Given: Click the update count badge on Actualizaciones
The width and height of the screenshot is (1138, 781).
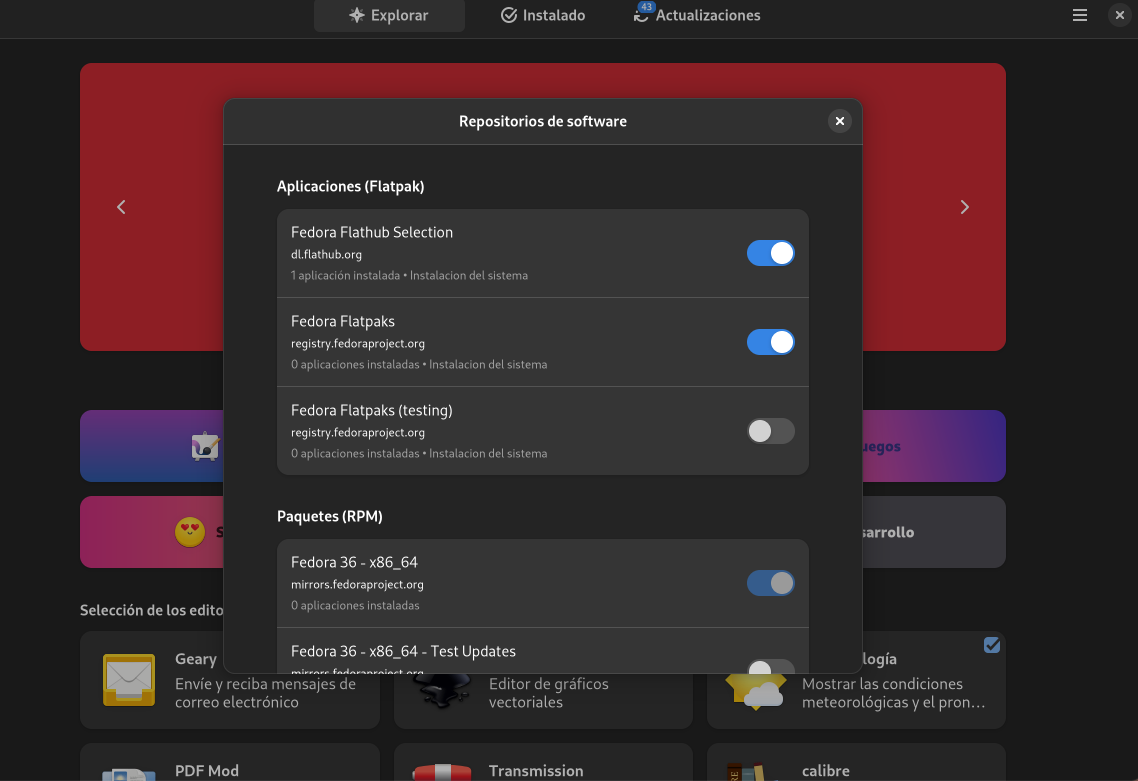Looking at the screenshot, I should [646, 7].
